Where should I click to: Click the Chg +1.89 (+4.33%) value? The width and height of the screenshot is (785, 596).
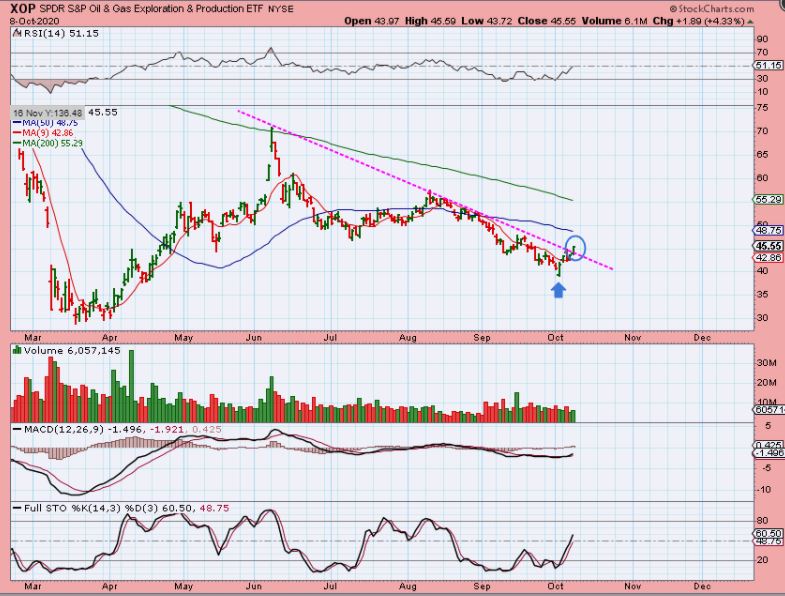coord(698,21)
